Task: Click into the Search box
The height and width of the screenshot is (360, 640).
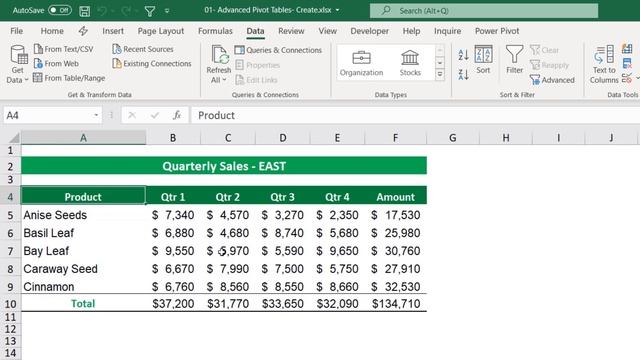Action: click(x=484, y=11)
